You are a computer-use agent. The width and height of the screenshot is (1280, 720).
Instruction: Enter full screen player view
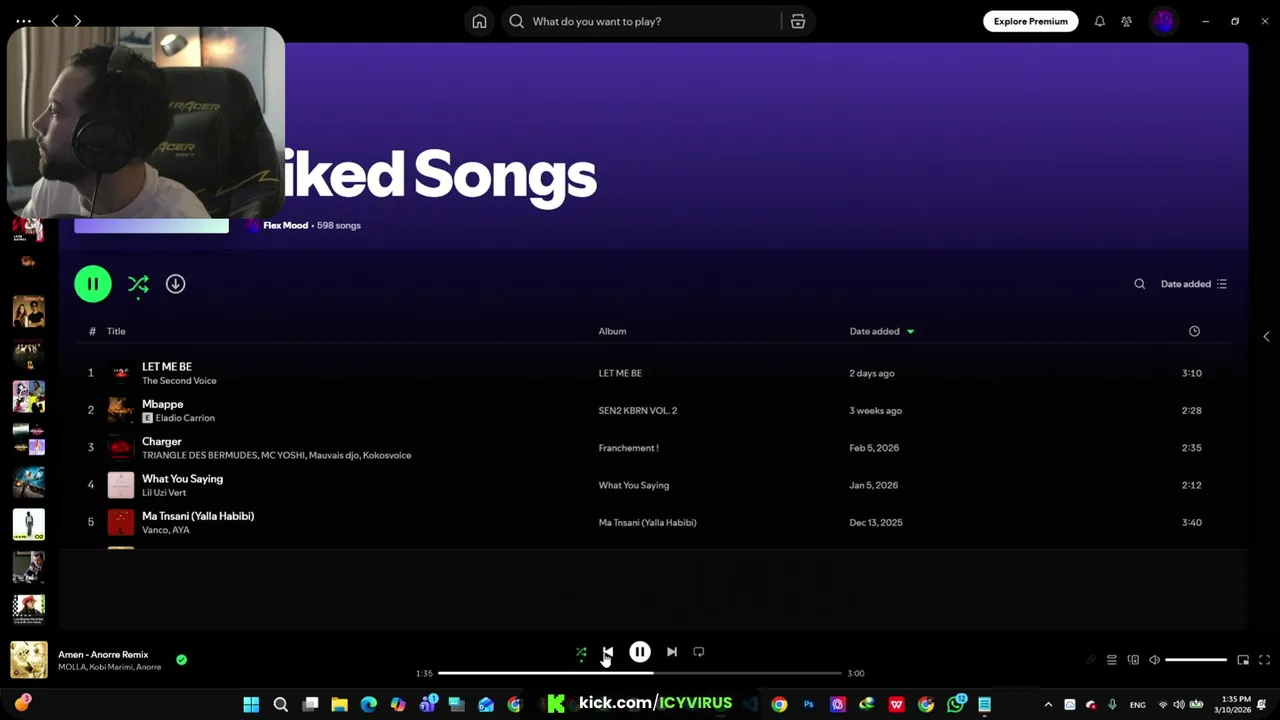1264,660
